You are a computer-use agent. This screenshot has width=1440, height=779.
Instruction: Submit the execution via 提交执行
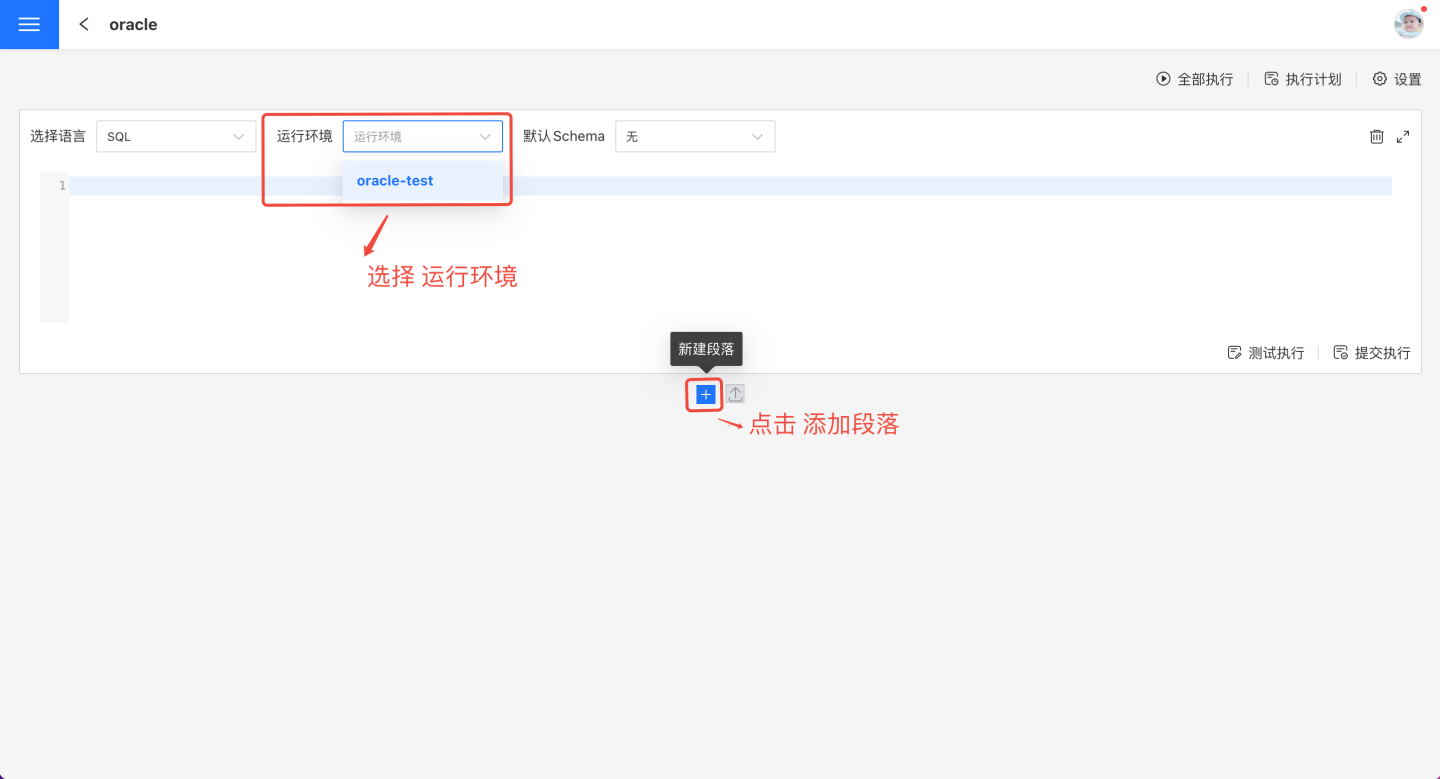[1372, 353]
